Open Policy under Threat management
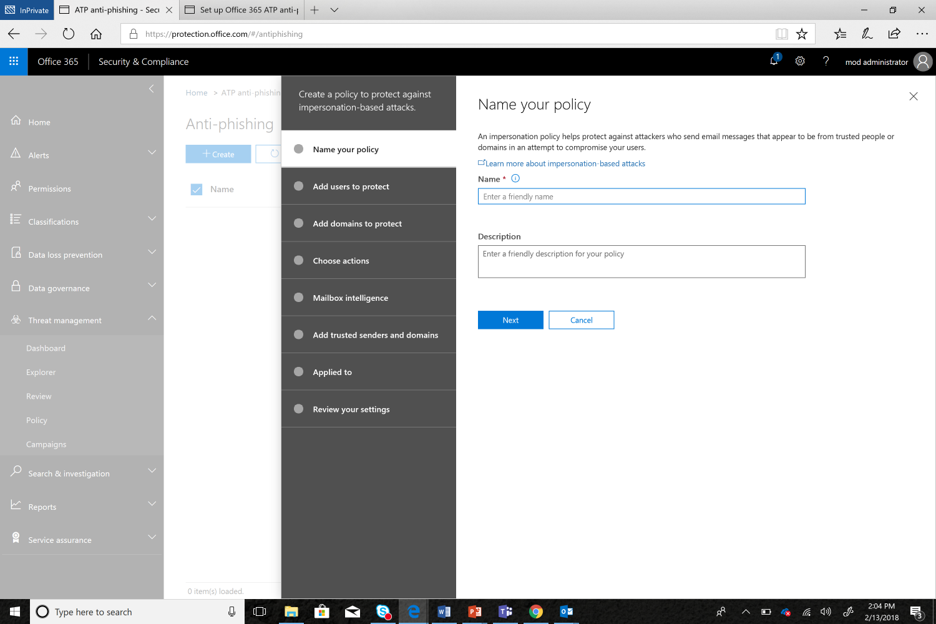 pos(36,420)
